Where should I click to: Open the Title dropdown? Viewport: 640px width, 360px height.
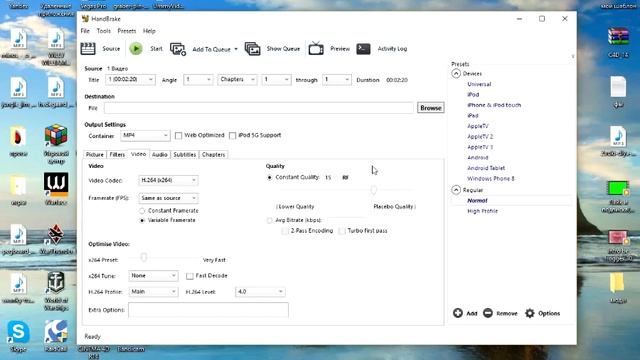pos(130,80)
